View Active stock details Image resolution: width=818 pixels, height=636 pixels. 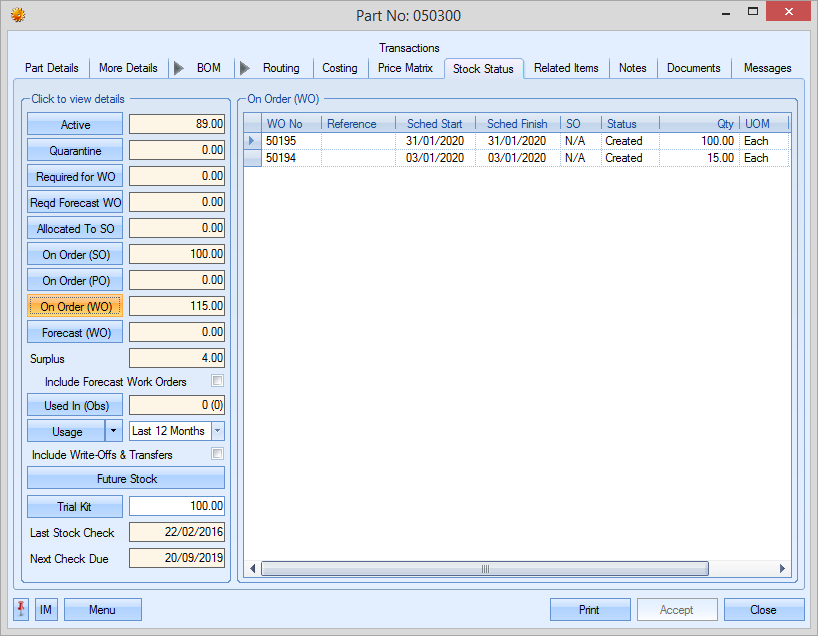75,125
